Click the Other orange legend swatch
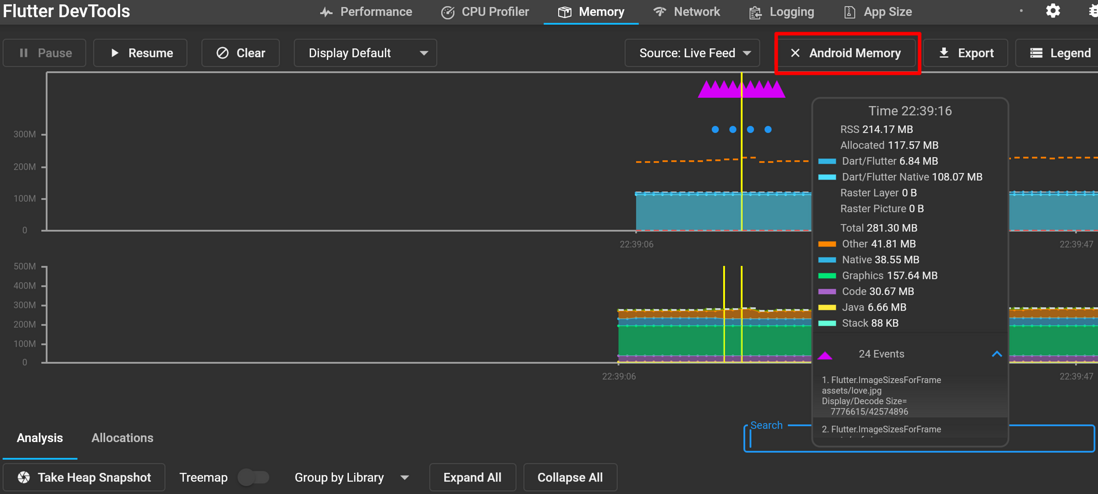The image size is (1098, 494). (827, 245)
